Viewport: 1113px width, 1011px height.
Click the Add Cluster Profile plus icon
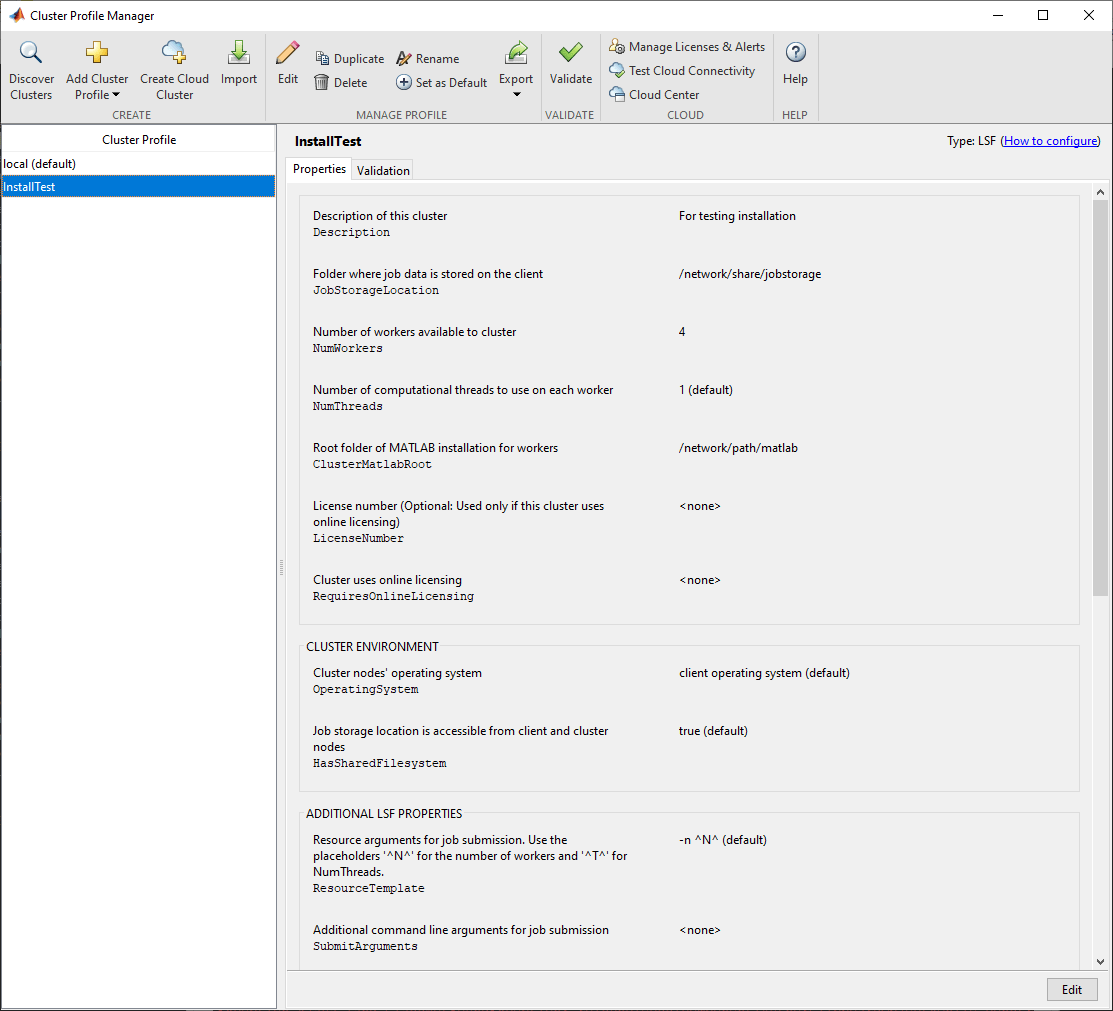(97, 53)
